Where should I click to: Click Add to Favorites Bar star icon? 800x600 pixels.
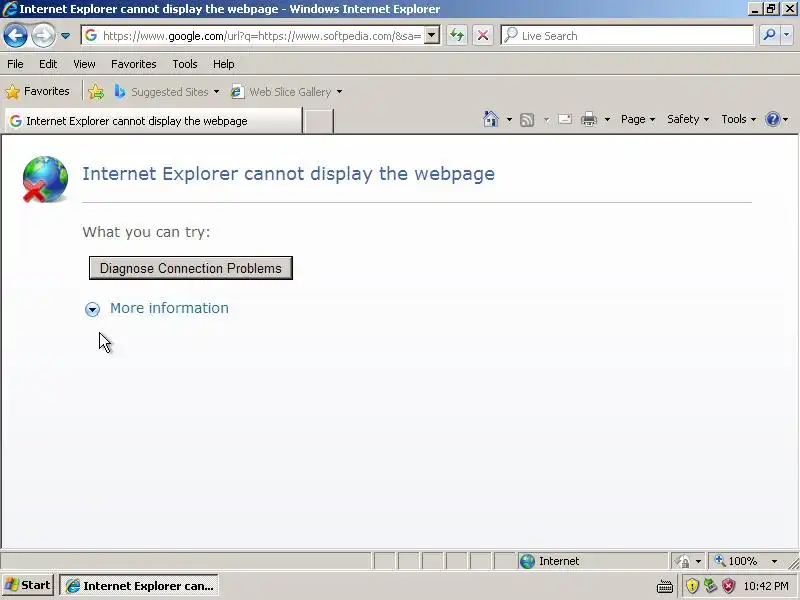96,92
